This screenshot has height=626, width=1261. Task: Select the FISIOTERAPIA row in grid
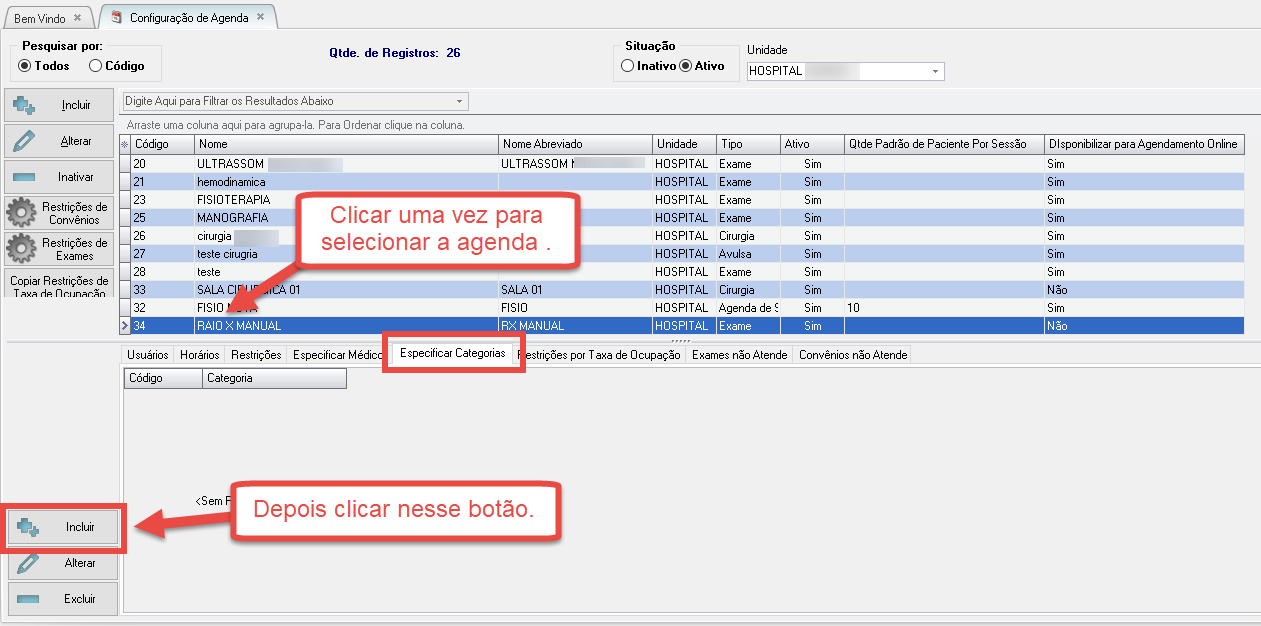(x=232, y=200)
